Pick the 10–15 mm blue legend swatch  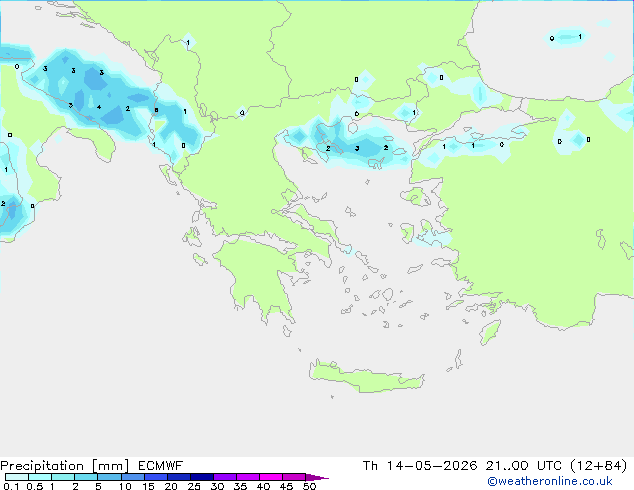tap(133, 477)
